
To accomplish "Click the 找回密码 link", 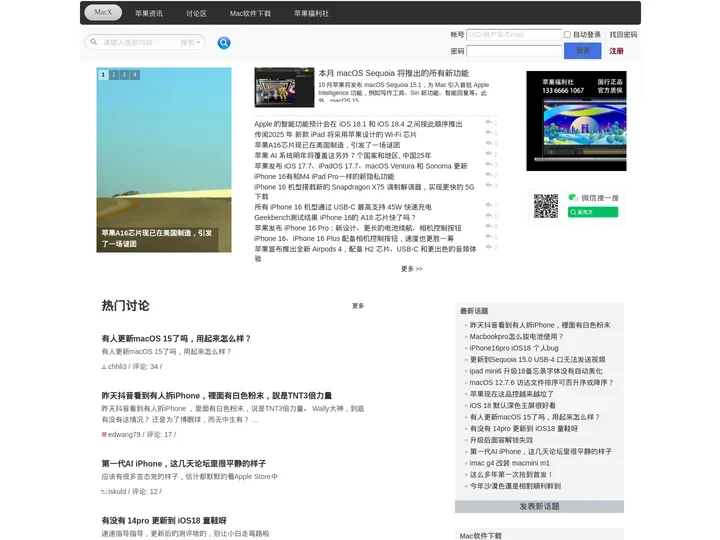I will pos(623,34).
